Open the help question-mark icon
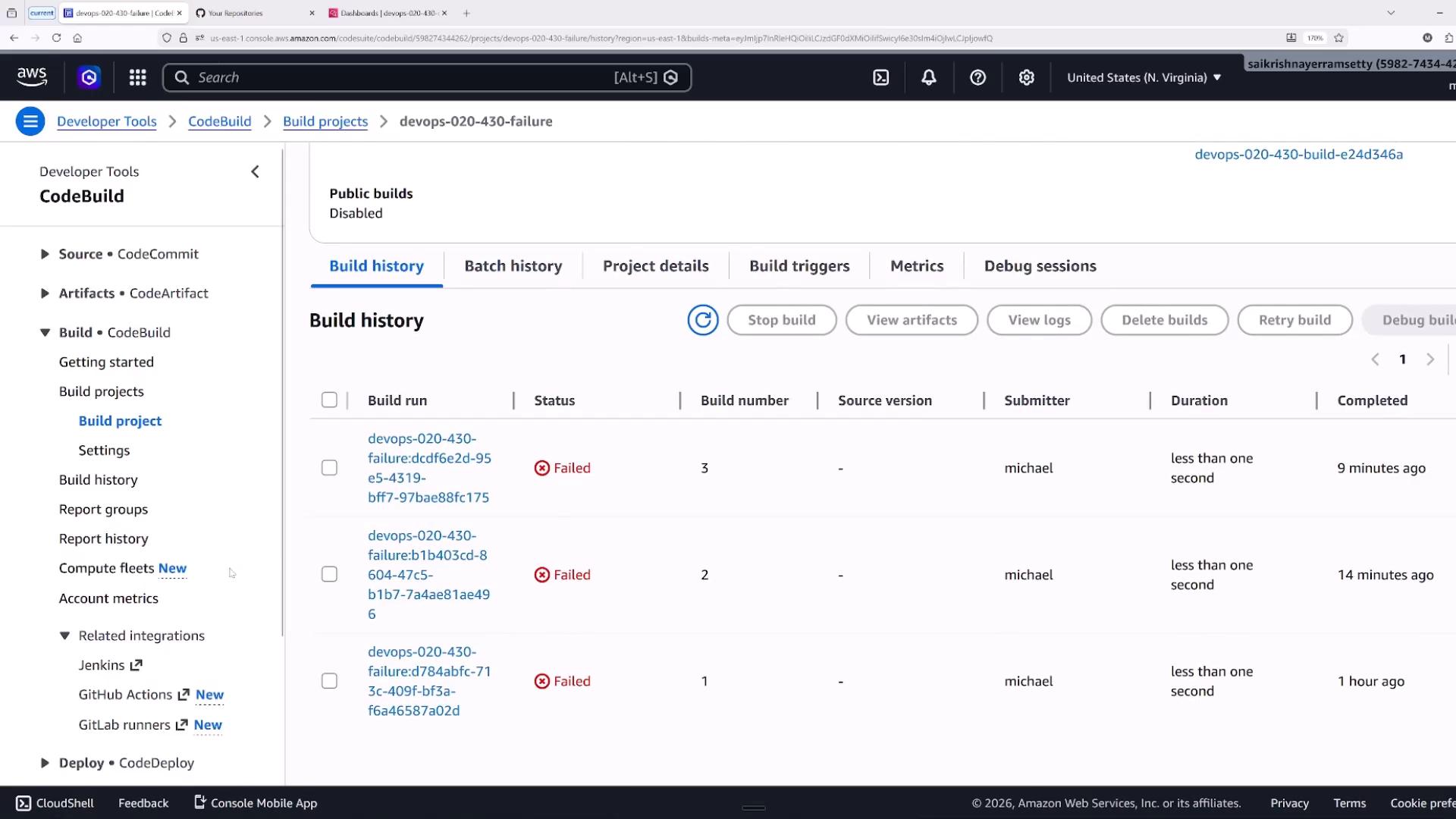This screenshot has height=819, width=1456. [977, 77]
